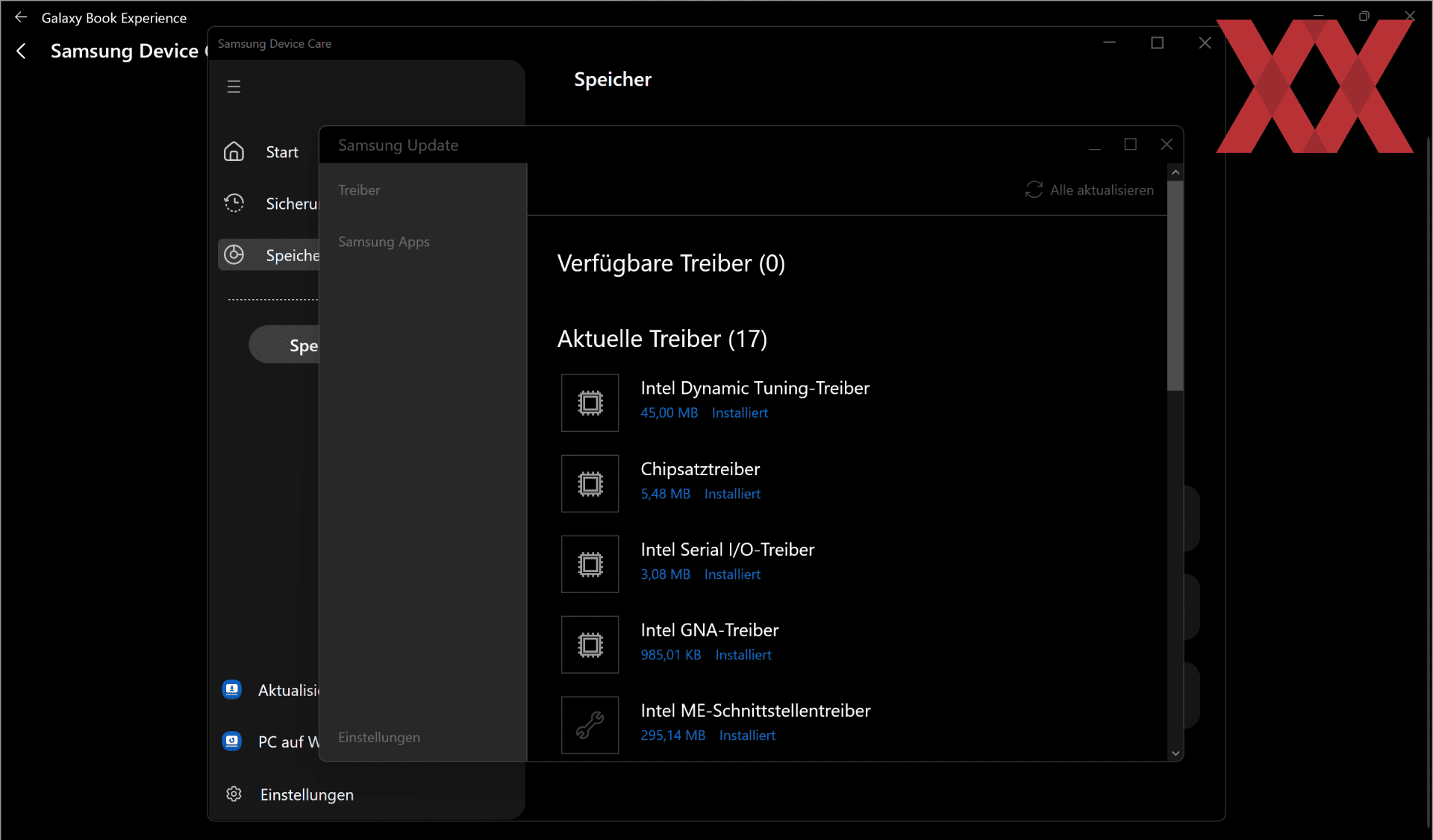Open Einstellungen in Device Care sidebar
The image size is (1433, 840).
[x=307, y=794]
